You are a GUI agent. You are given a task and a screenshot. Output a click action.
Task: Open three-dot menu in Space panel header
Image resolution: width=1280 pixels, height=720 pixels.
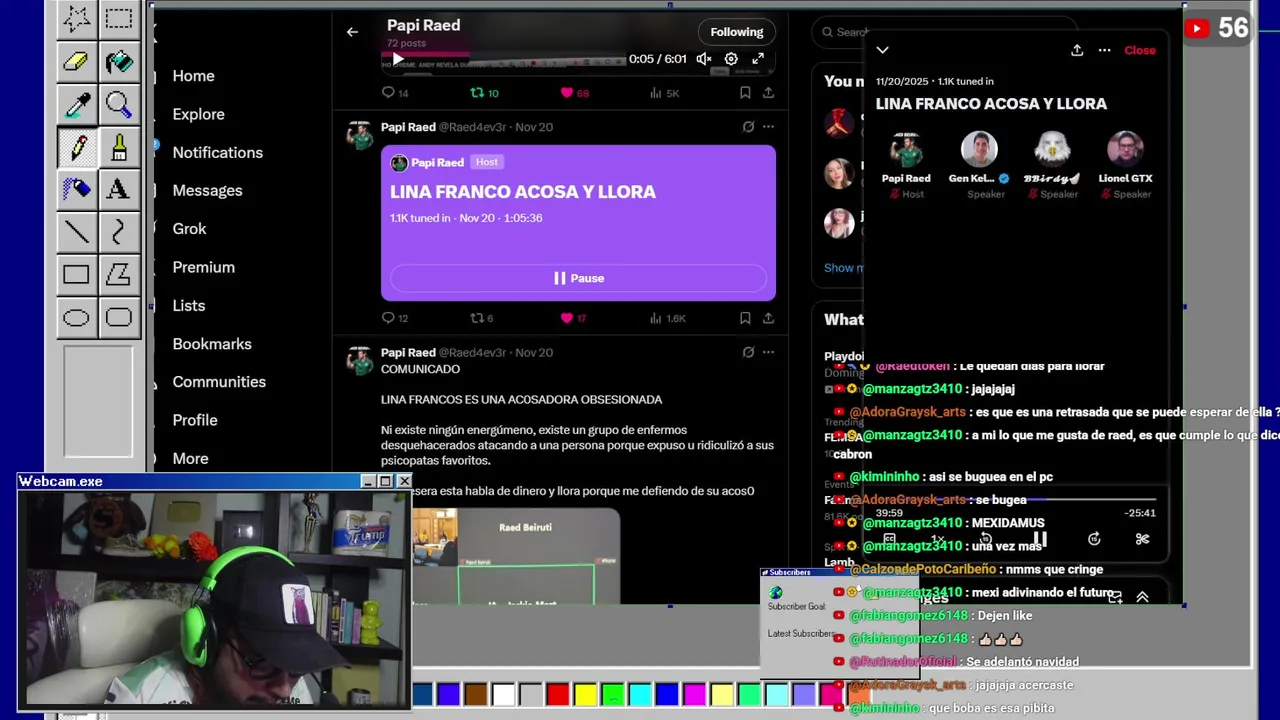click(1104, 50)
